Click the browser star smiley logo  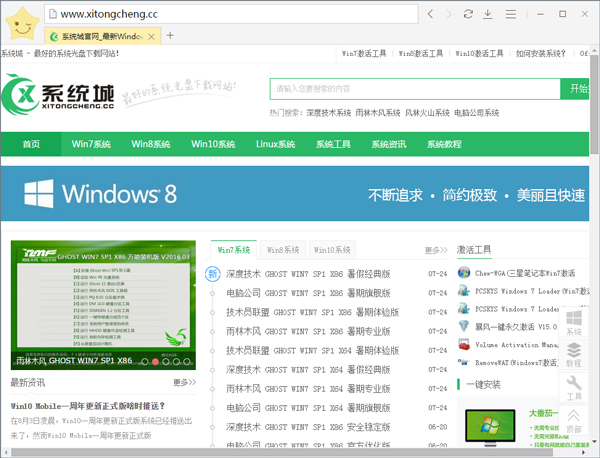click(x=22, y=24)
